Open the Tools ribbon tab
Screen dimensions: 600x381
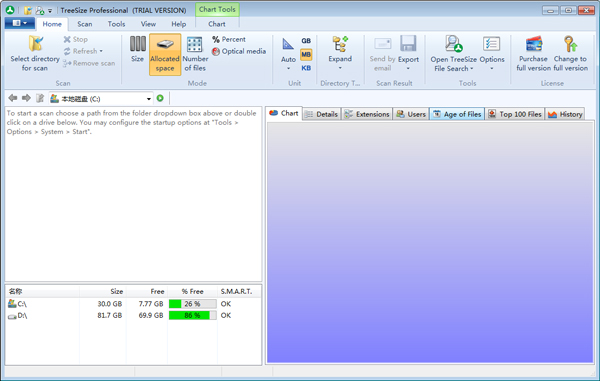(116, 24)
